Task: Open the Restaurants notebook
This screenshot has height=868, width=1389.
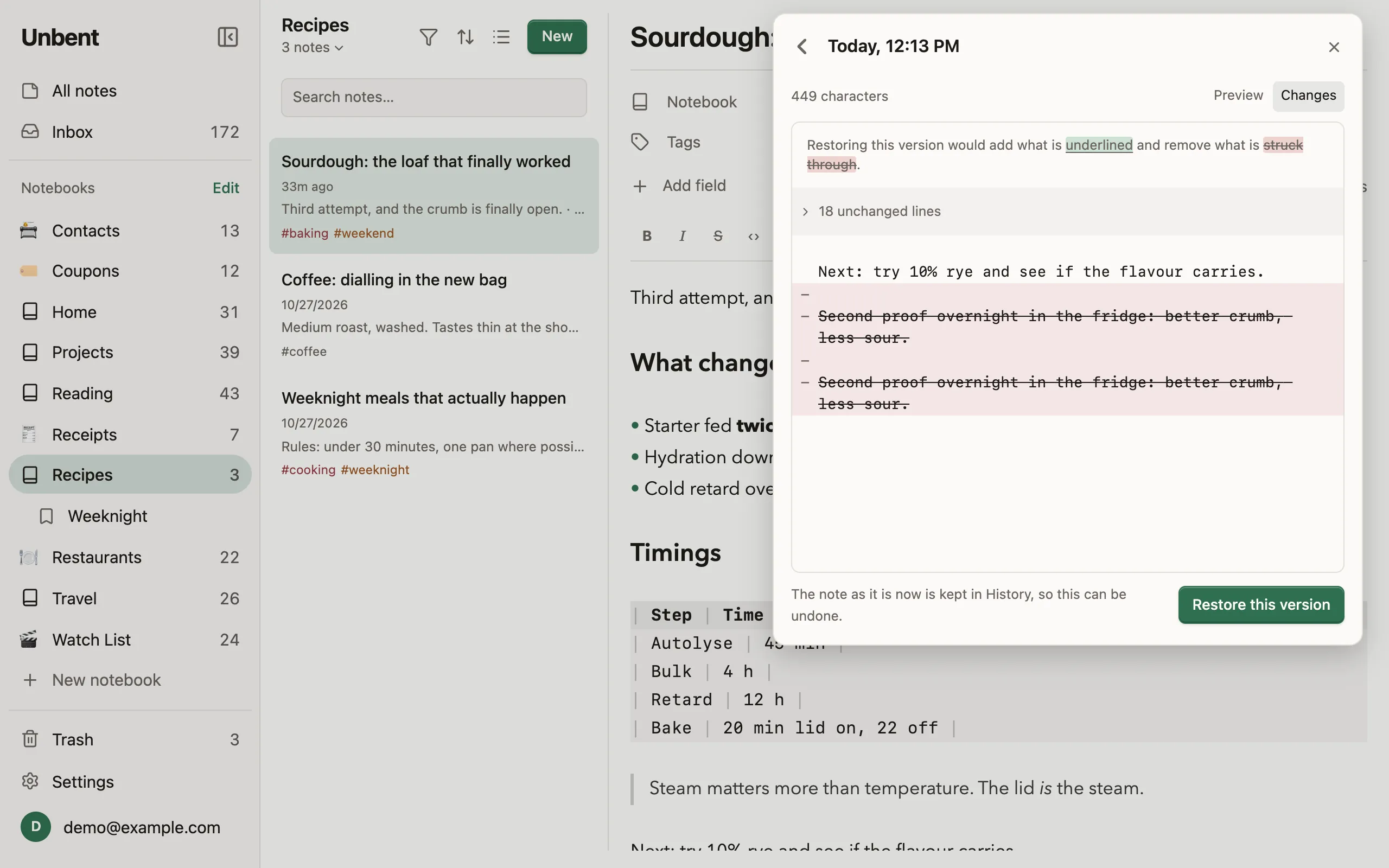Action: tap(130, 557)
